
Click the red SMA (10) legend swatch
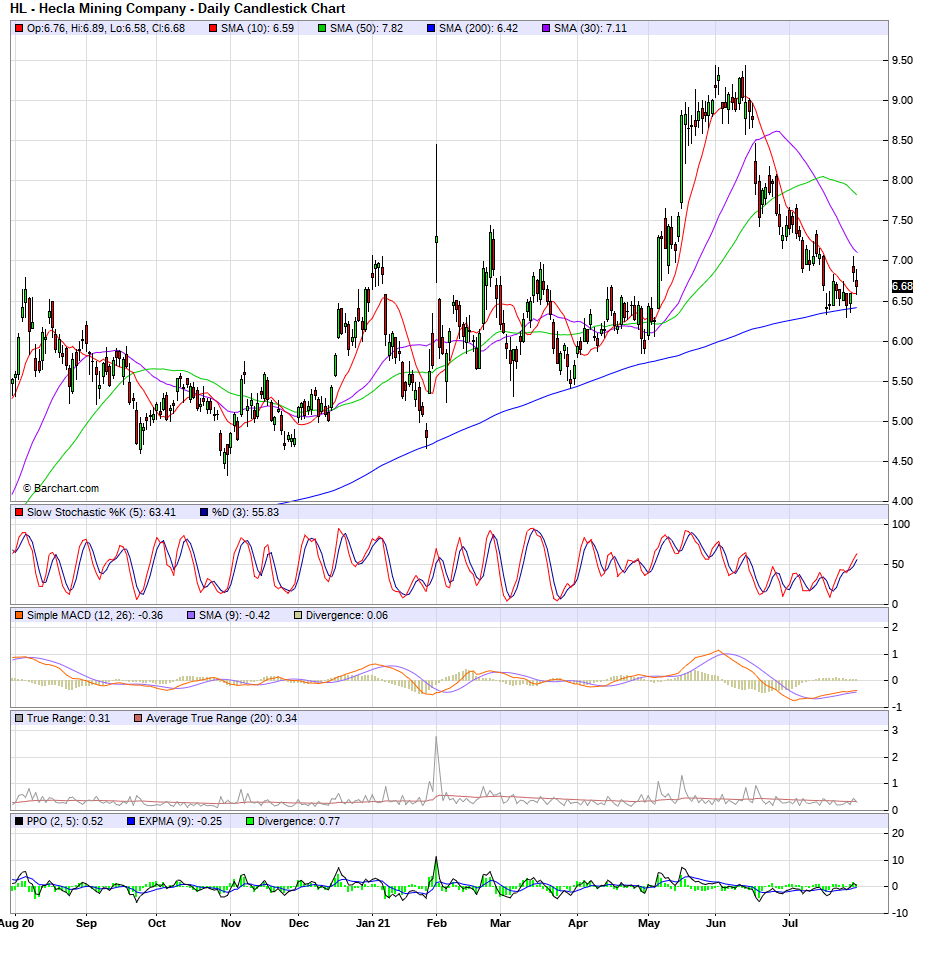(x=213, y=29)
